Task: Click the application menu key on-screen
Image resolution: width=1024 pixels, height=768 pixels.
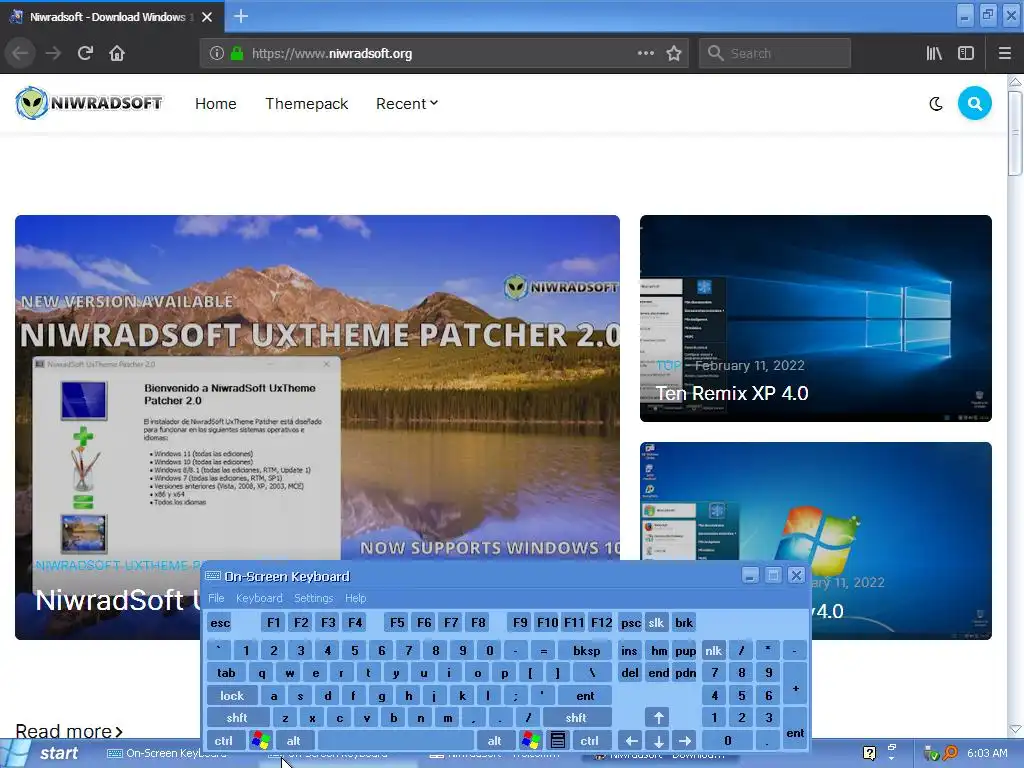Action: point(558,741)
